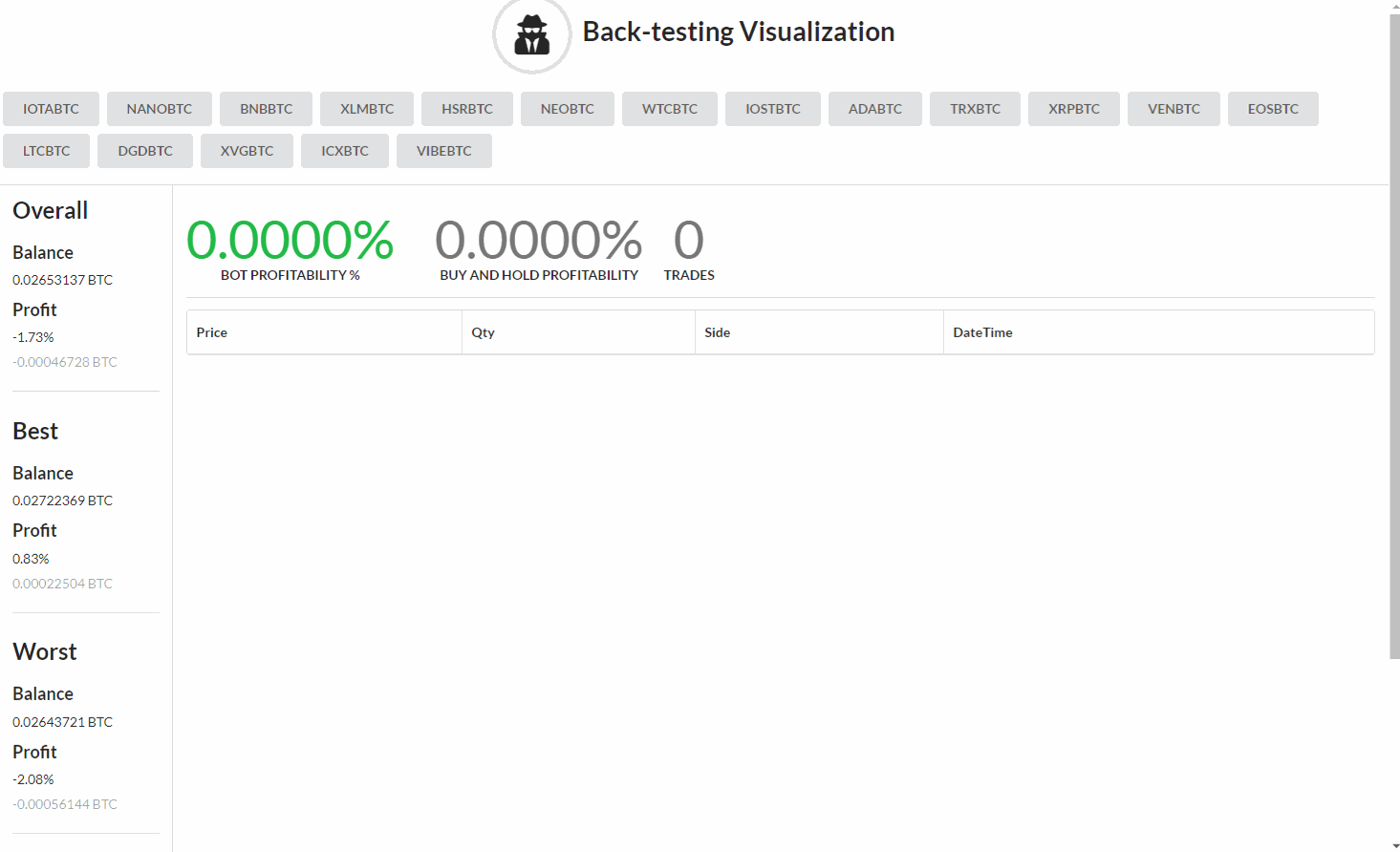Image resolution: width=1400 pixels, height=852 pixels.
Task: Open the EOSBTC back-test results
Action: coord(1273,108)
